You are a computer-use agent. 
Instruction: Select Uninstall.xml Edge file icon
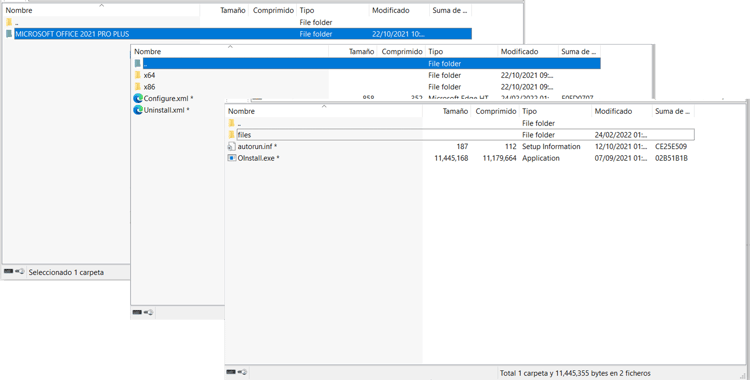[138, 110]
